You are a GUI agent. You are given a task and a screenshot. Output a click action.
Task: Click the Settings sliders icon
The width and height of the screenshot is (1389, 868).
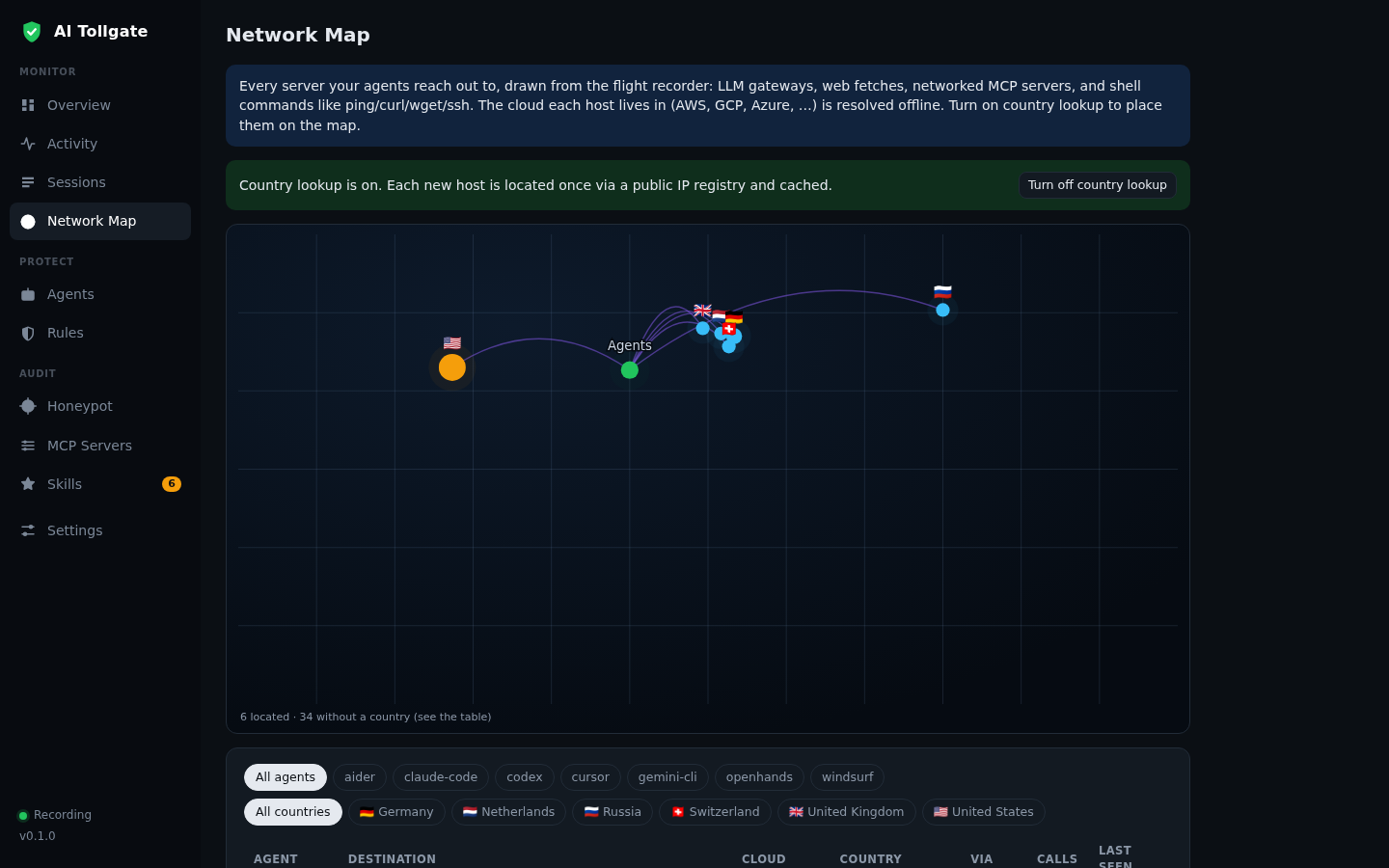28,530
